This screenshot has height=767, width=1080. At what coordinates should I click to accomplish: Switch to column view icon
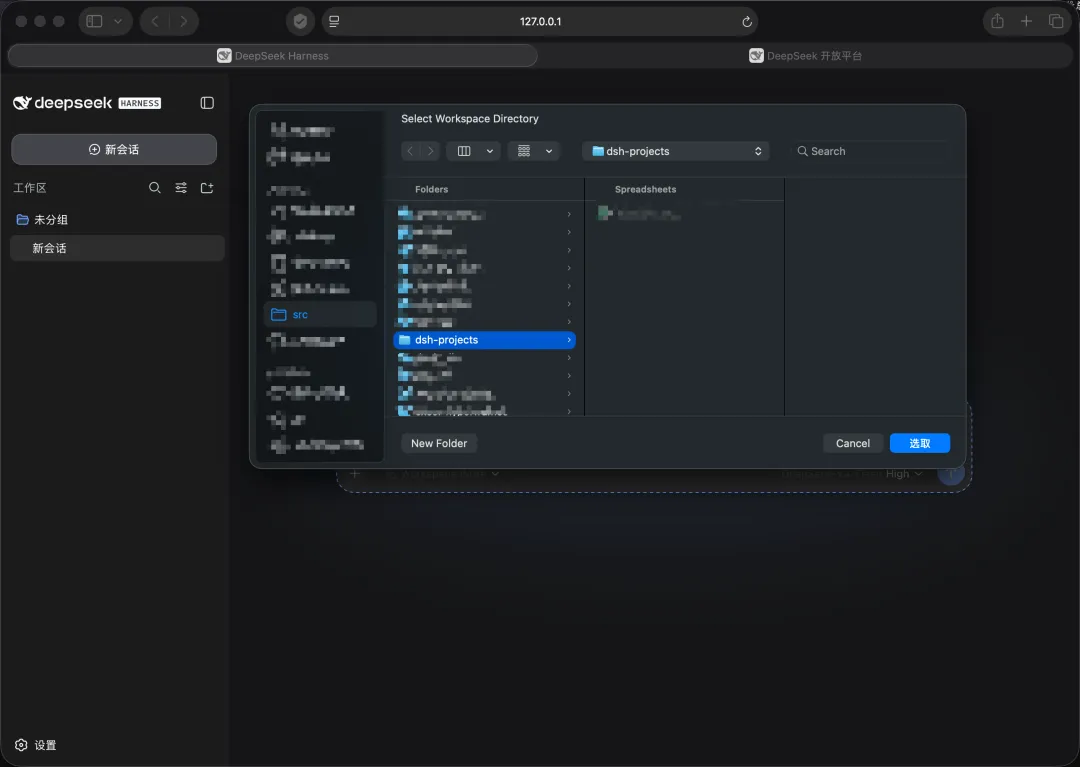464,151
